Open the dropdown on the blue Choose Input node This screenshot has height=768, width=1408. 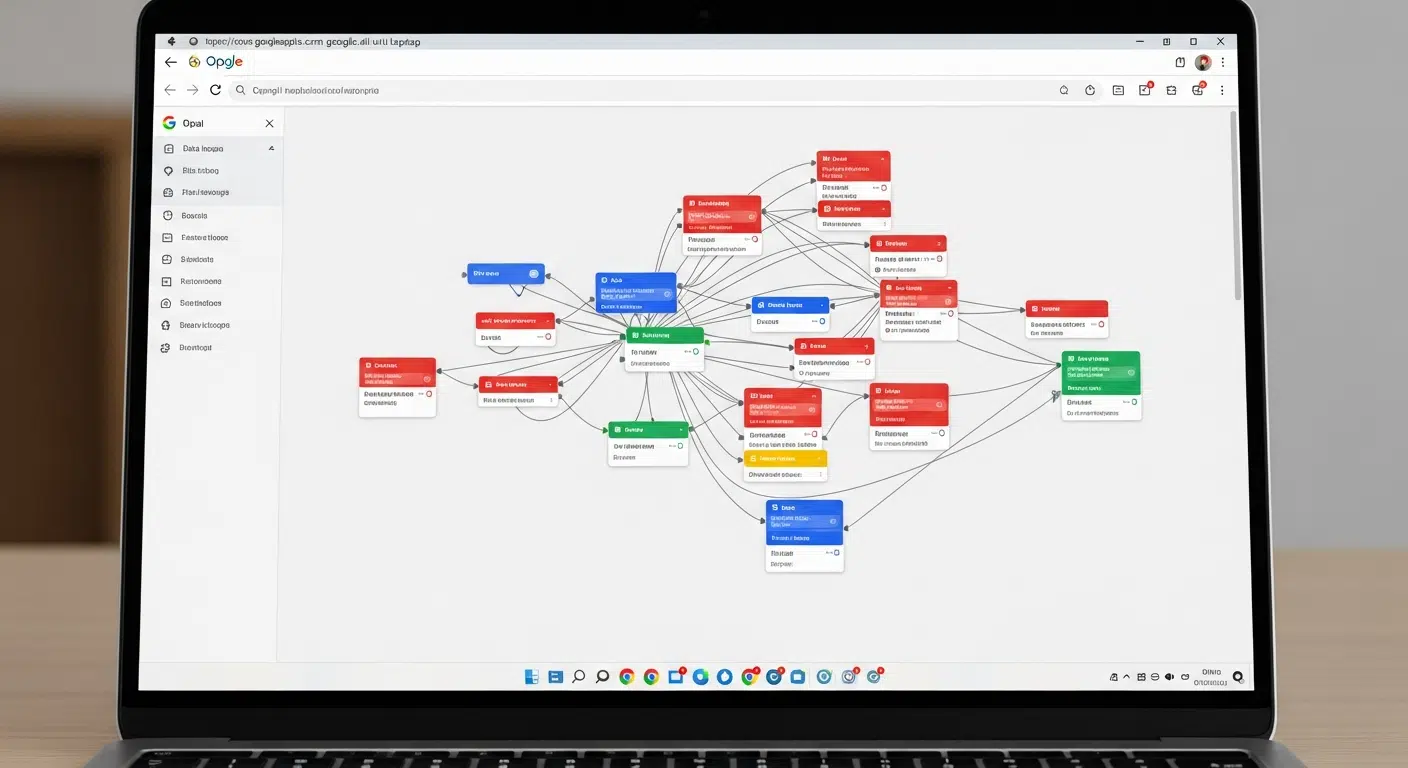[x=824, y=305]
